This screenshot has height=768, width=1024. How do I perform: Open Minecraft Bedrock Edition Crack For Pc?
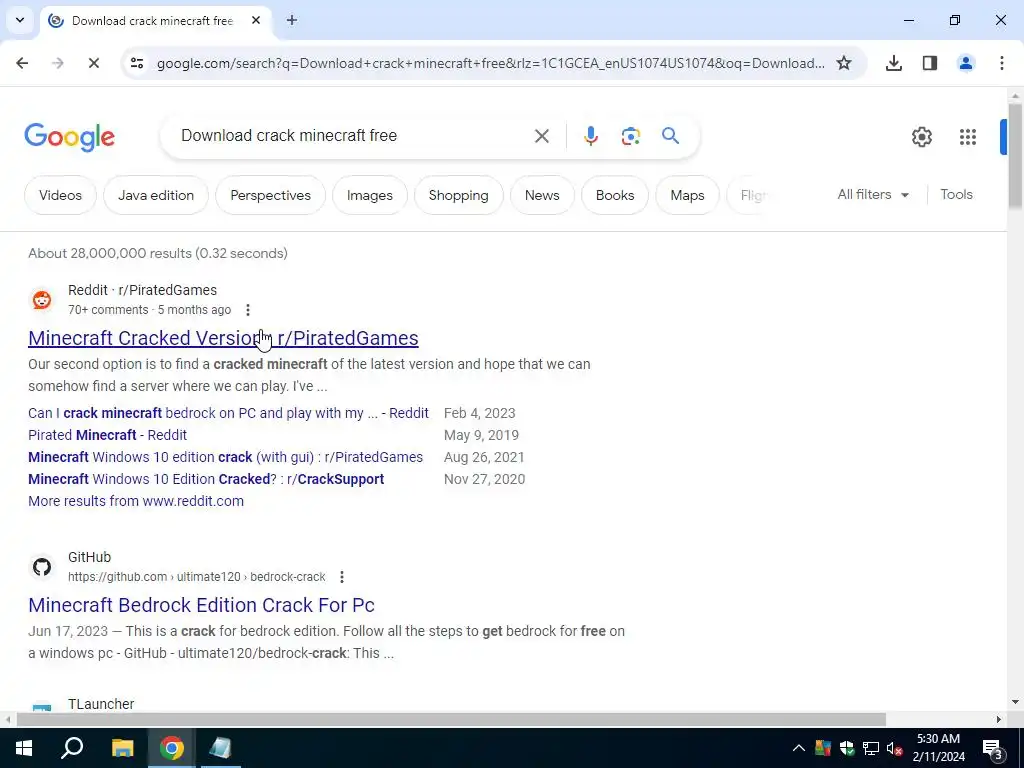coord(201,605)
